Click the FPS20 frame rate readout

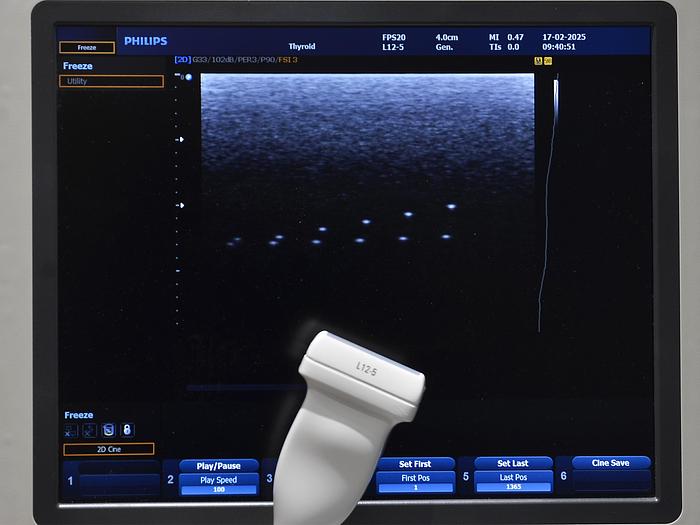[x=394, y=38]
